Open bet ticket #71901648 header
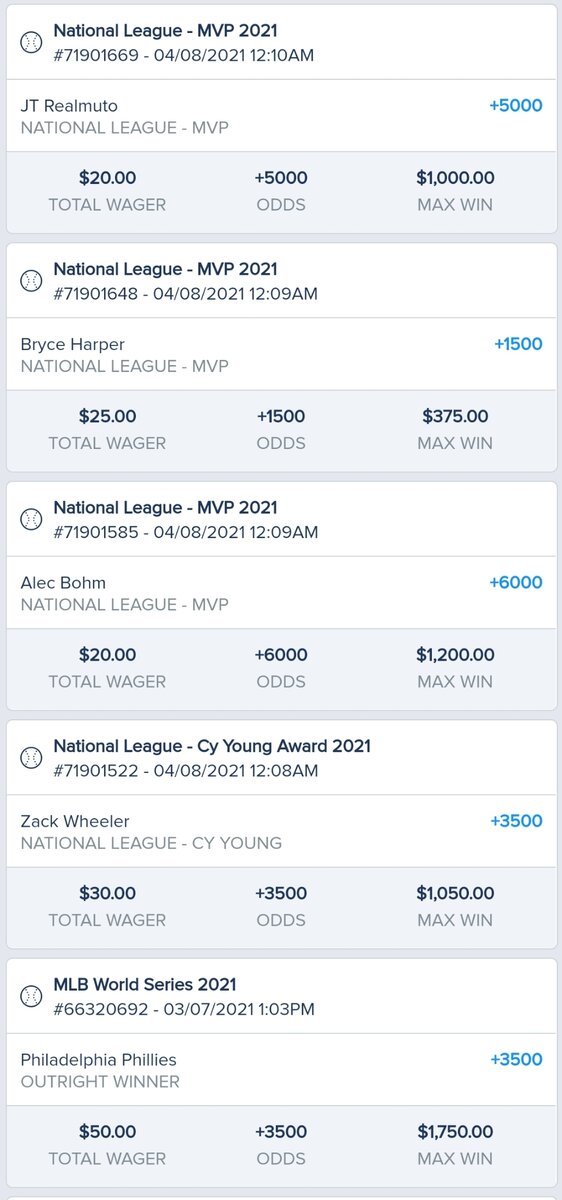 pyautogui.click(x=281, y=281)
